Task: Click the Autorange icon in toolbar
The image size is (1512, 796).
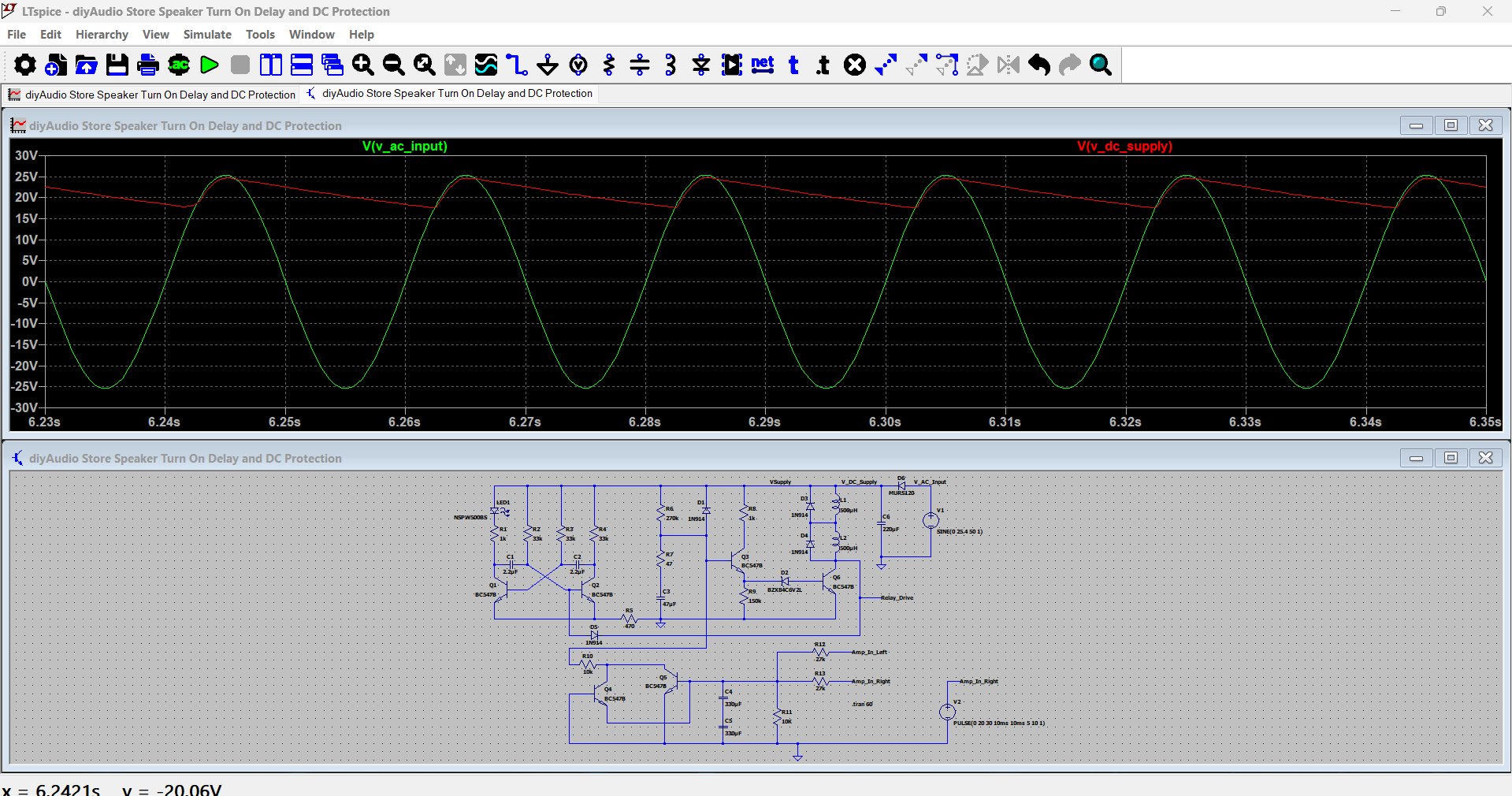Action: tap(455, 65)
